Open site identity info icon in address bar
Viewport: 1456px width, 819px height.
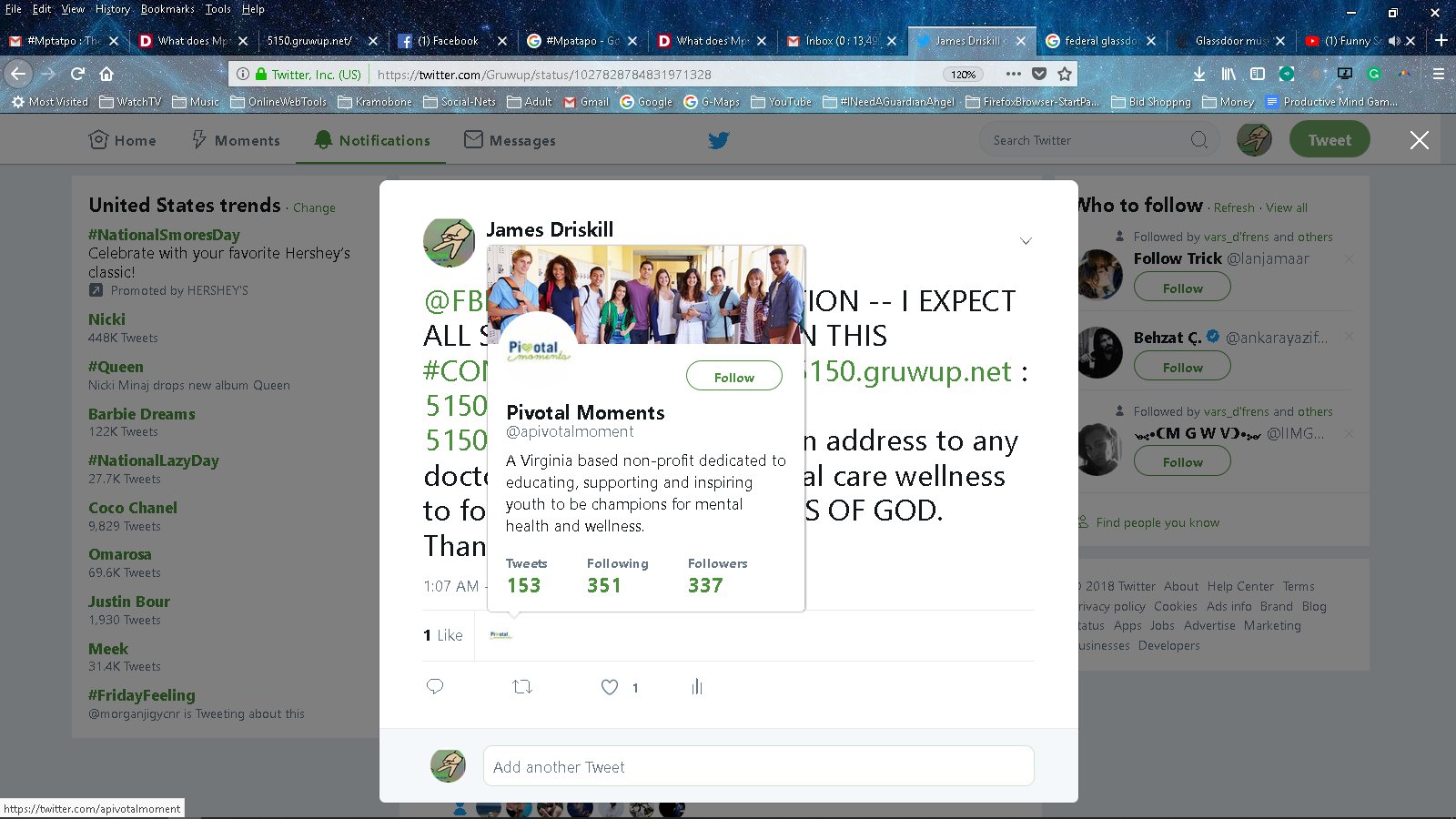click(x=243, y=75)
